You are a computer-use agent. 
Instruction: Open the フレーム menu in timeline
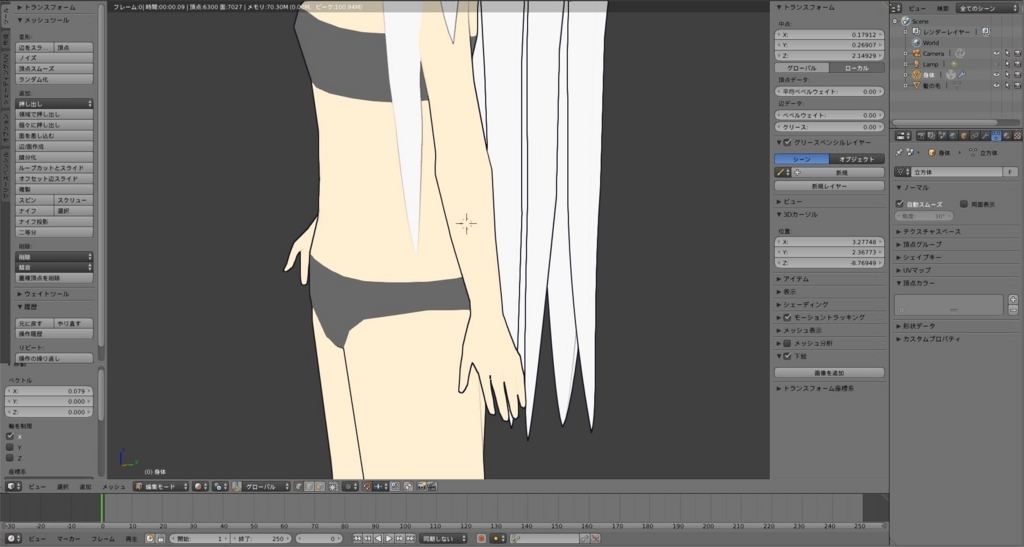coord(103,539)
